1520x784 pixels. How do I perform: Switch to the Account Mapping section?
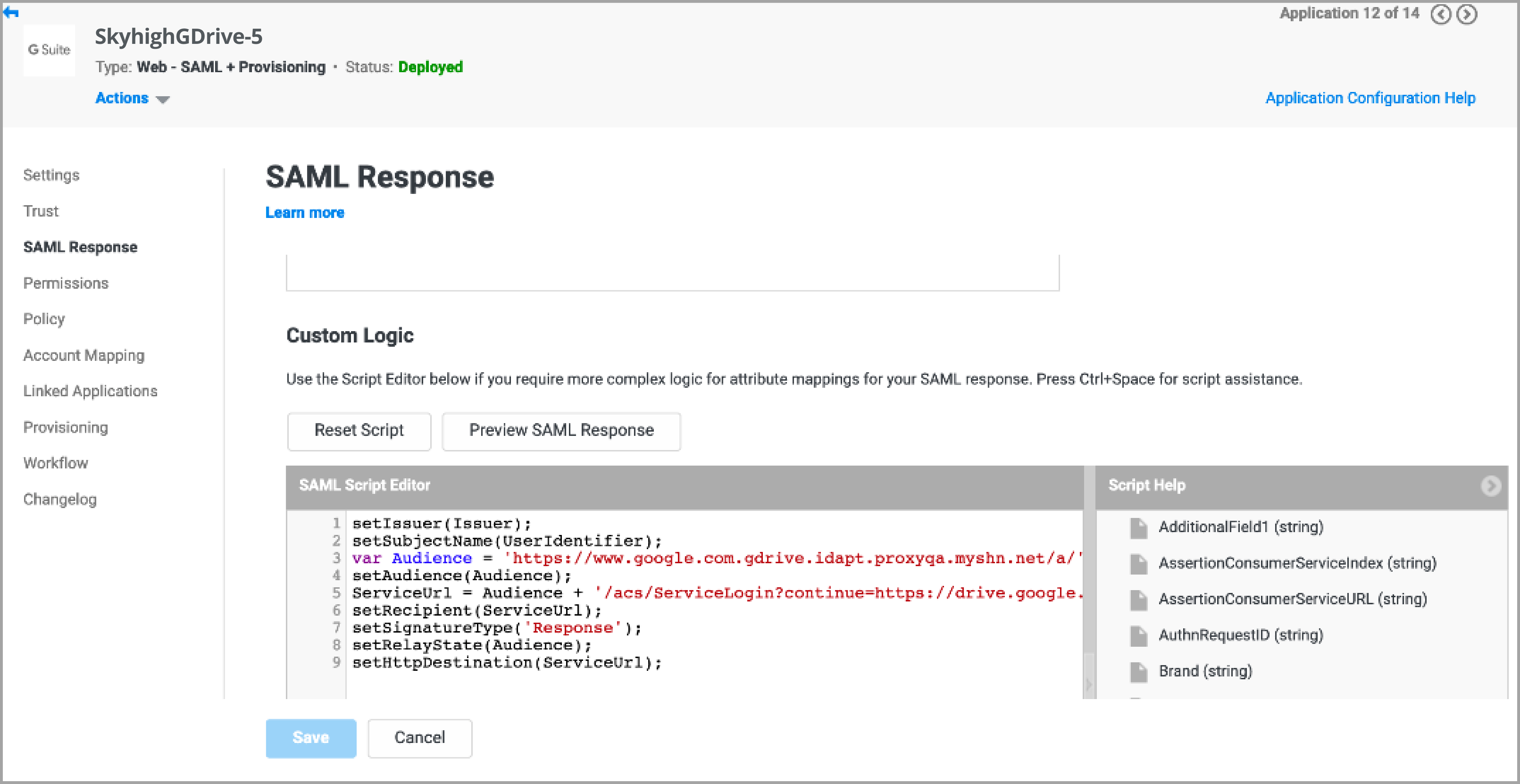84,355
